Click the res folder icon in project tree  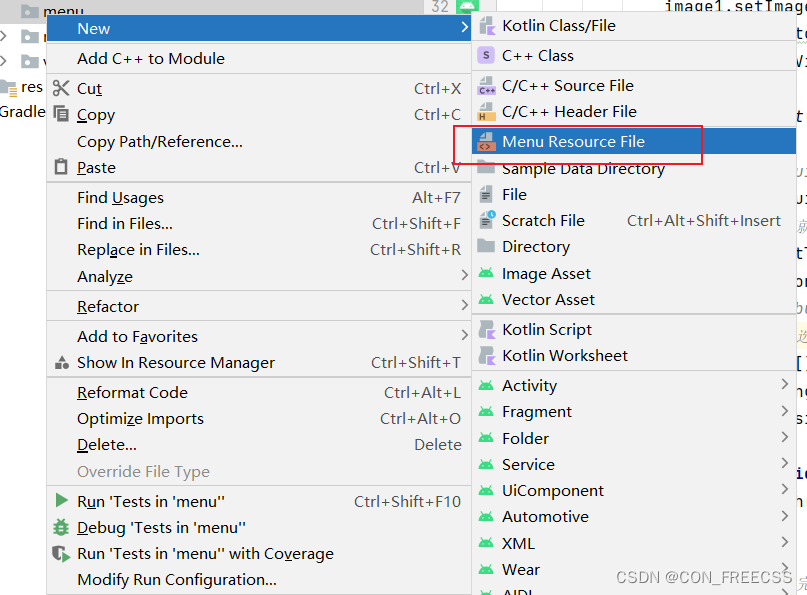(9, 88)
